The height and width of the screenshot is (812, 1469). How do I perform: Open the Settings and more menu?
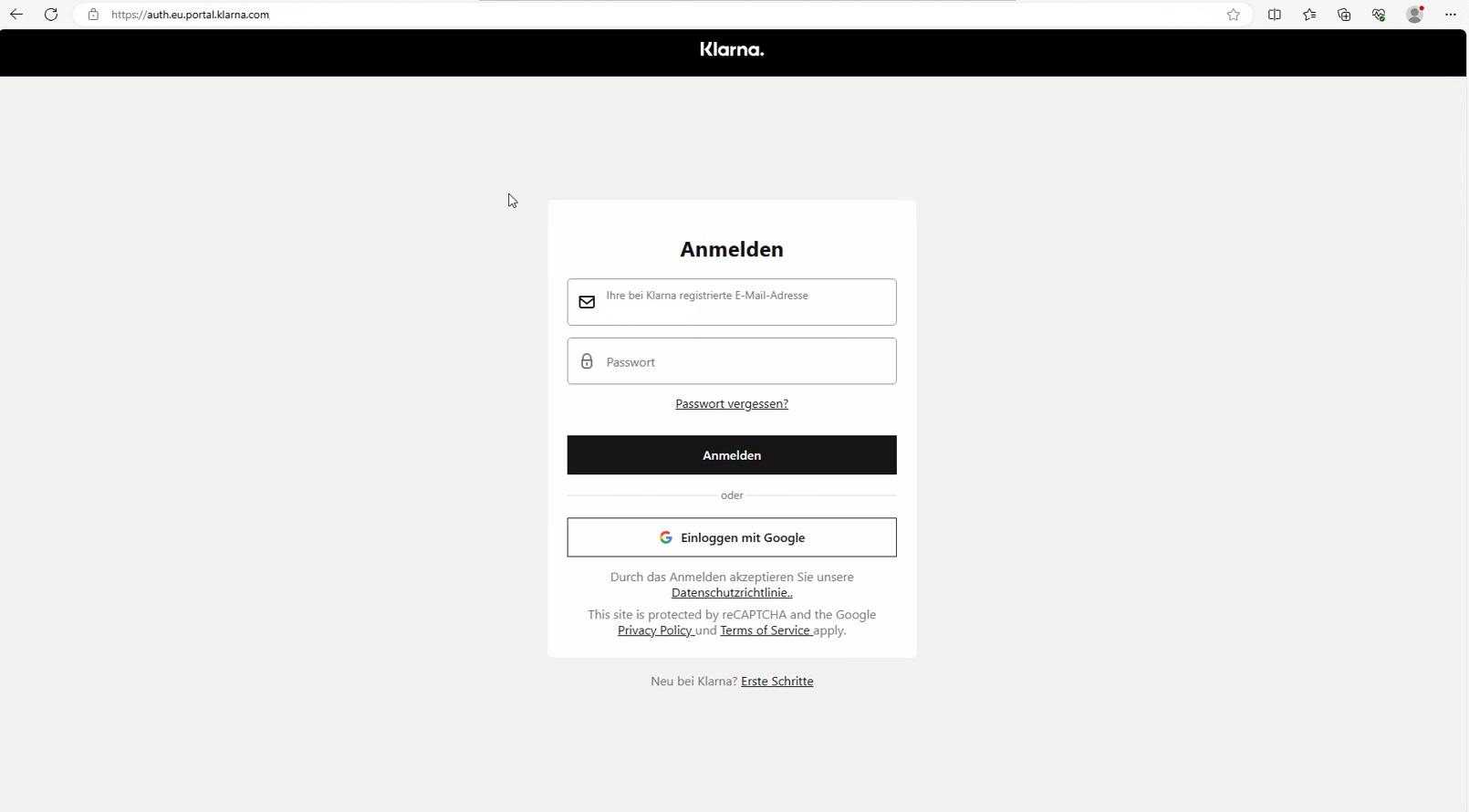tap(1450, 15)
